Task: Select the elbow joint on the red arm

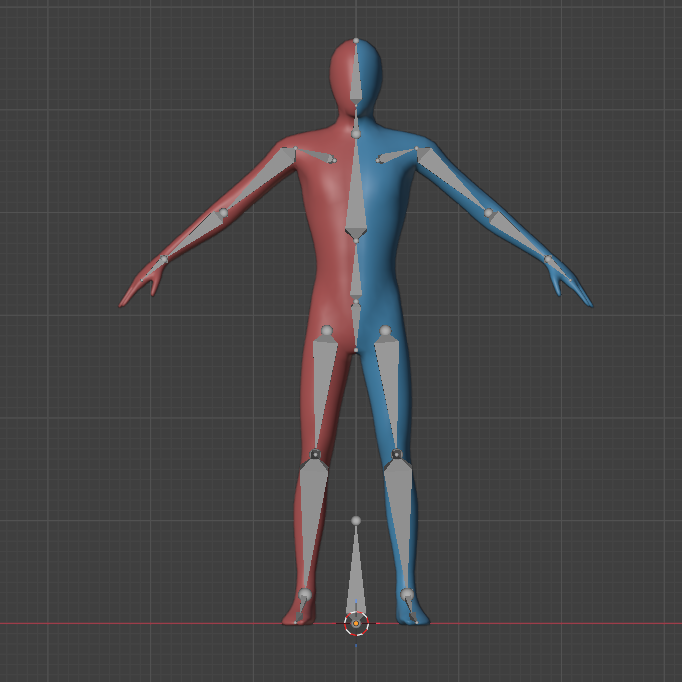Action: point(224,213)
